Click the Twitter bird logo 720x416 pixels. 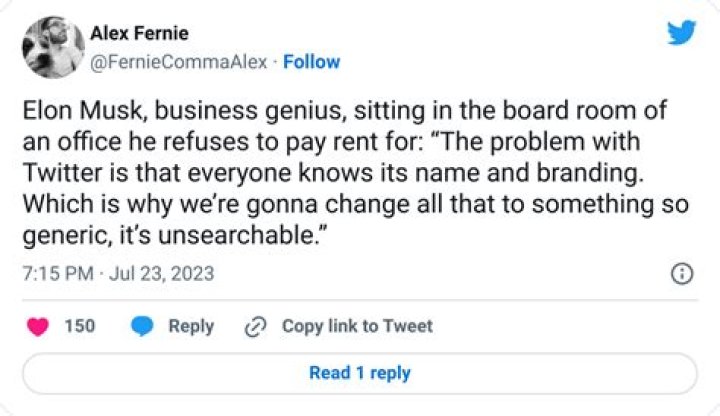tap(681, 32)
